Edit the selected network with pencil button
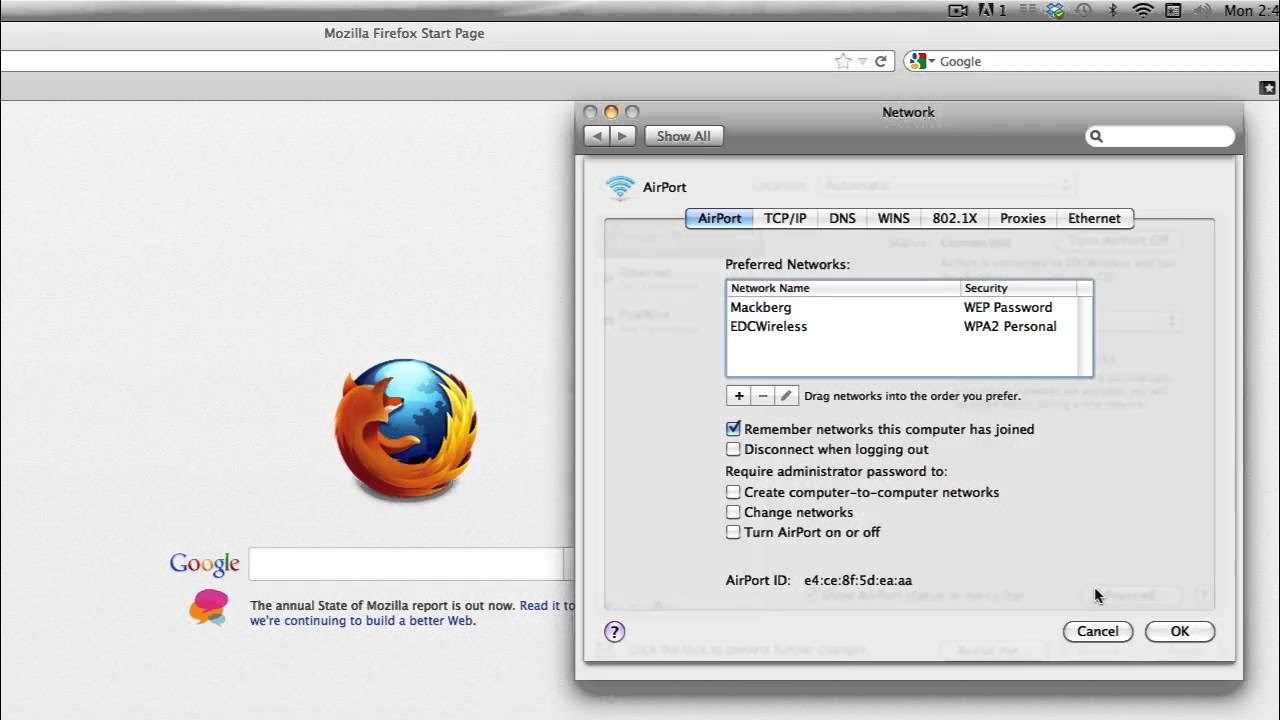1280x720 pixels. click(786, 396)
